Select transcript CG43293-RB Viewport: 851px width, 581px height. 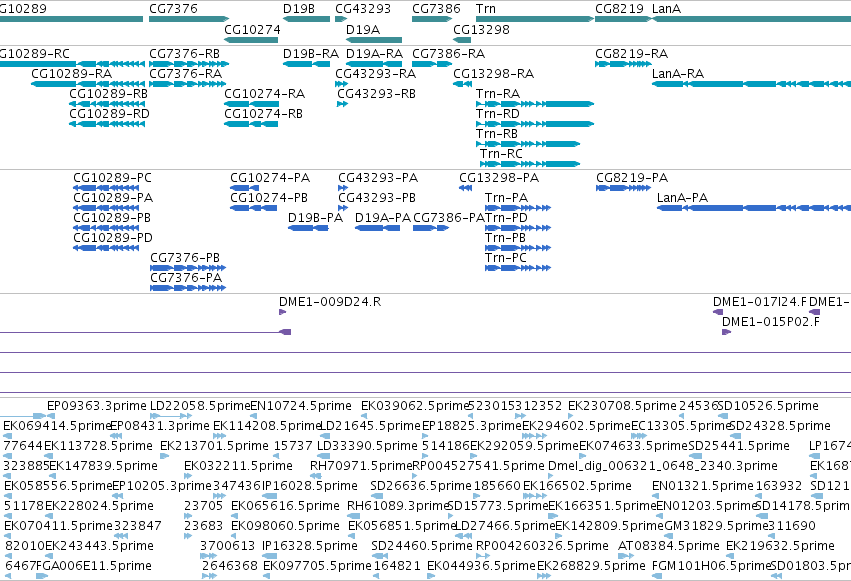point(376,94)
